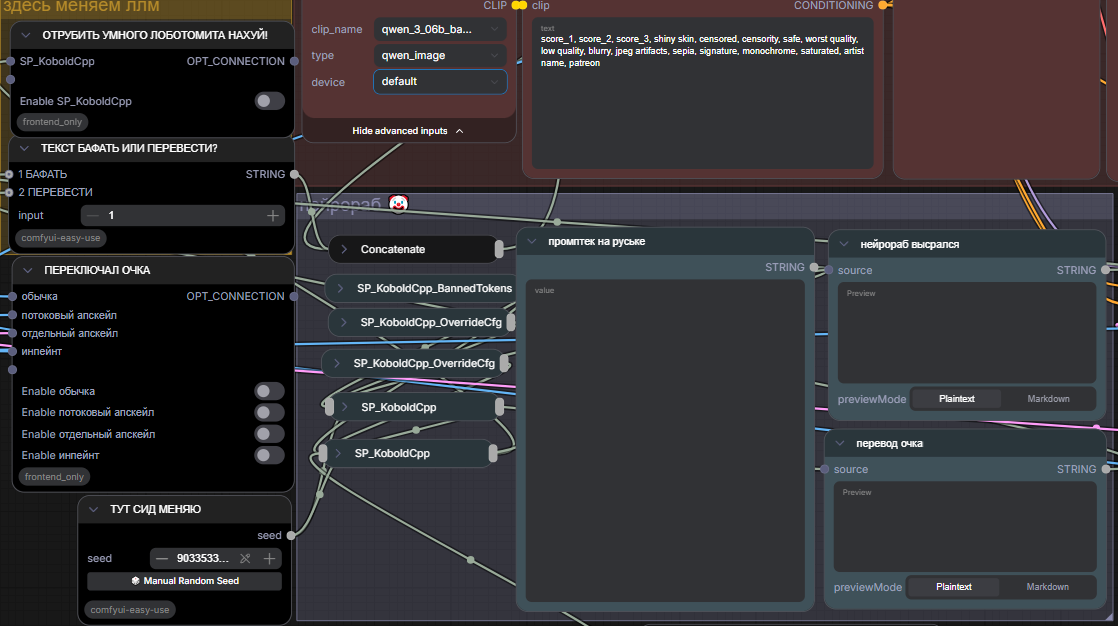Image resolution: width=1118 pixels, height=626 pixels.
Task: Toggle Enable обычка switch
Action: (x=270, y=391)
